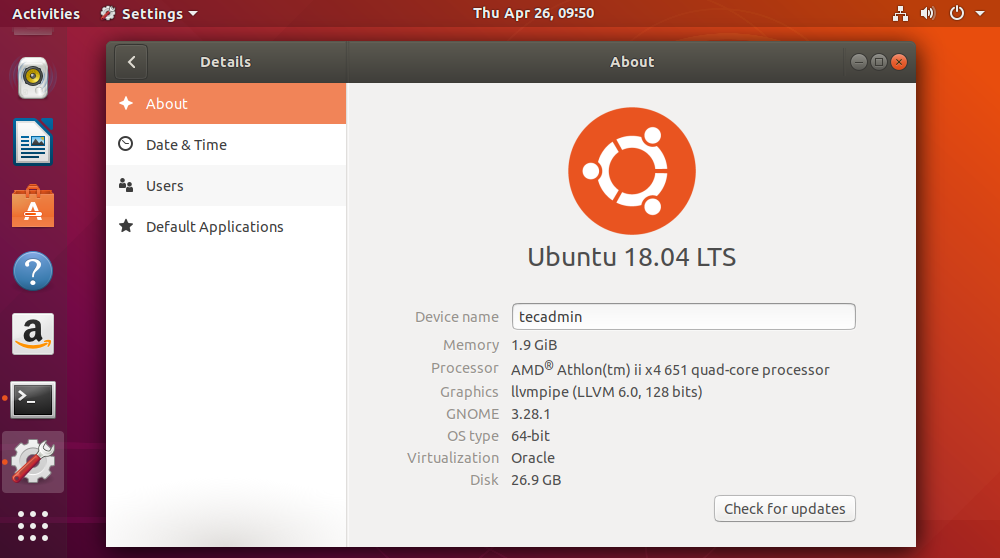Viewport: 1000px width, 558px height.
Task: Click the Ubuntu logo
Action: (x=631, y=171)
